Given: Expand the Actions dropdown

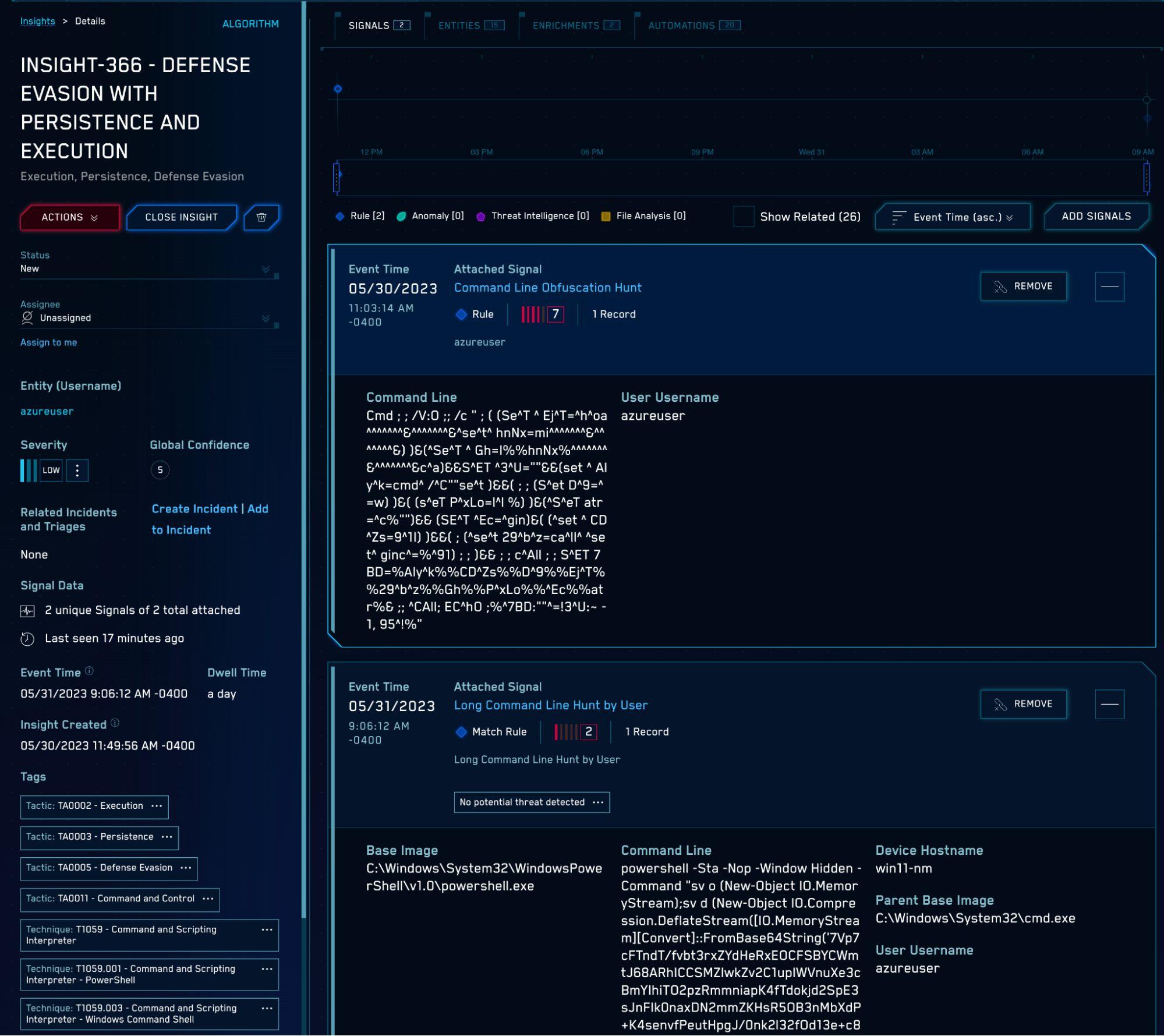Looking at the screenshot, I should 70,217.
